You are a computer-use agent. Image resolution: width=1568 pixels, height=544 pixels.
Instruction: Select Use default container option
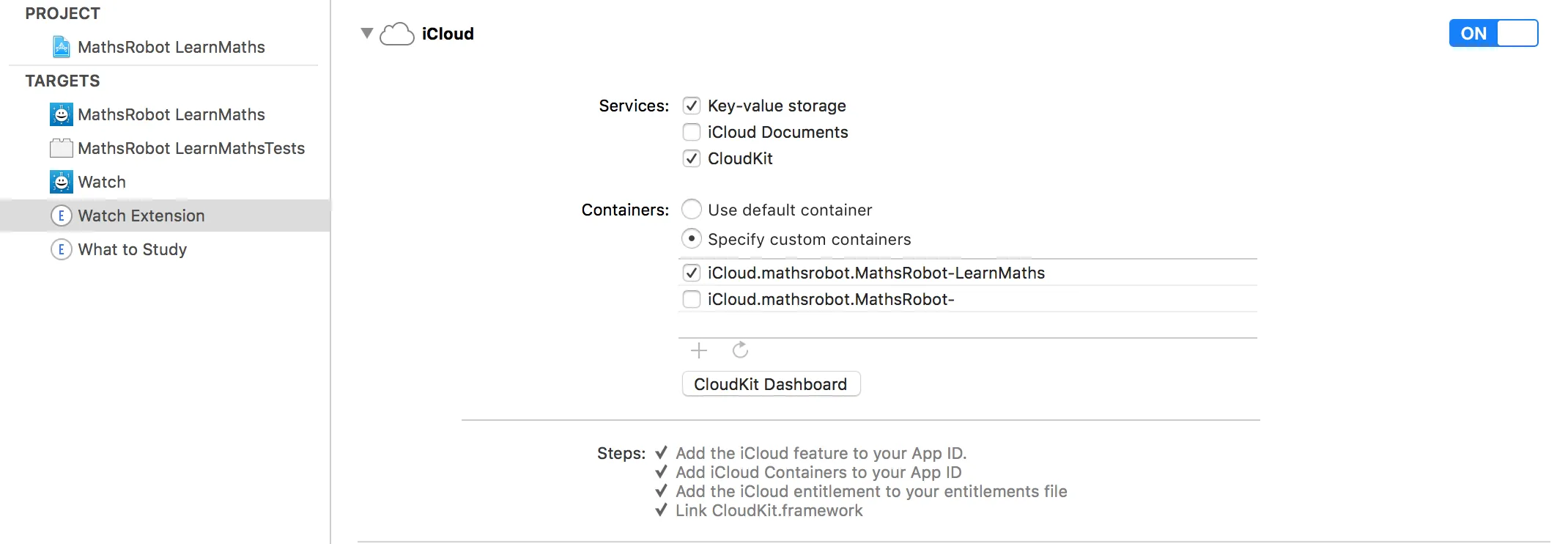[692, 210]
